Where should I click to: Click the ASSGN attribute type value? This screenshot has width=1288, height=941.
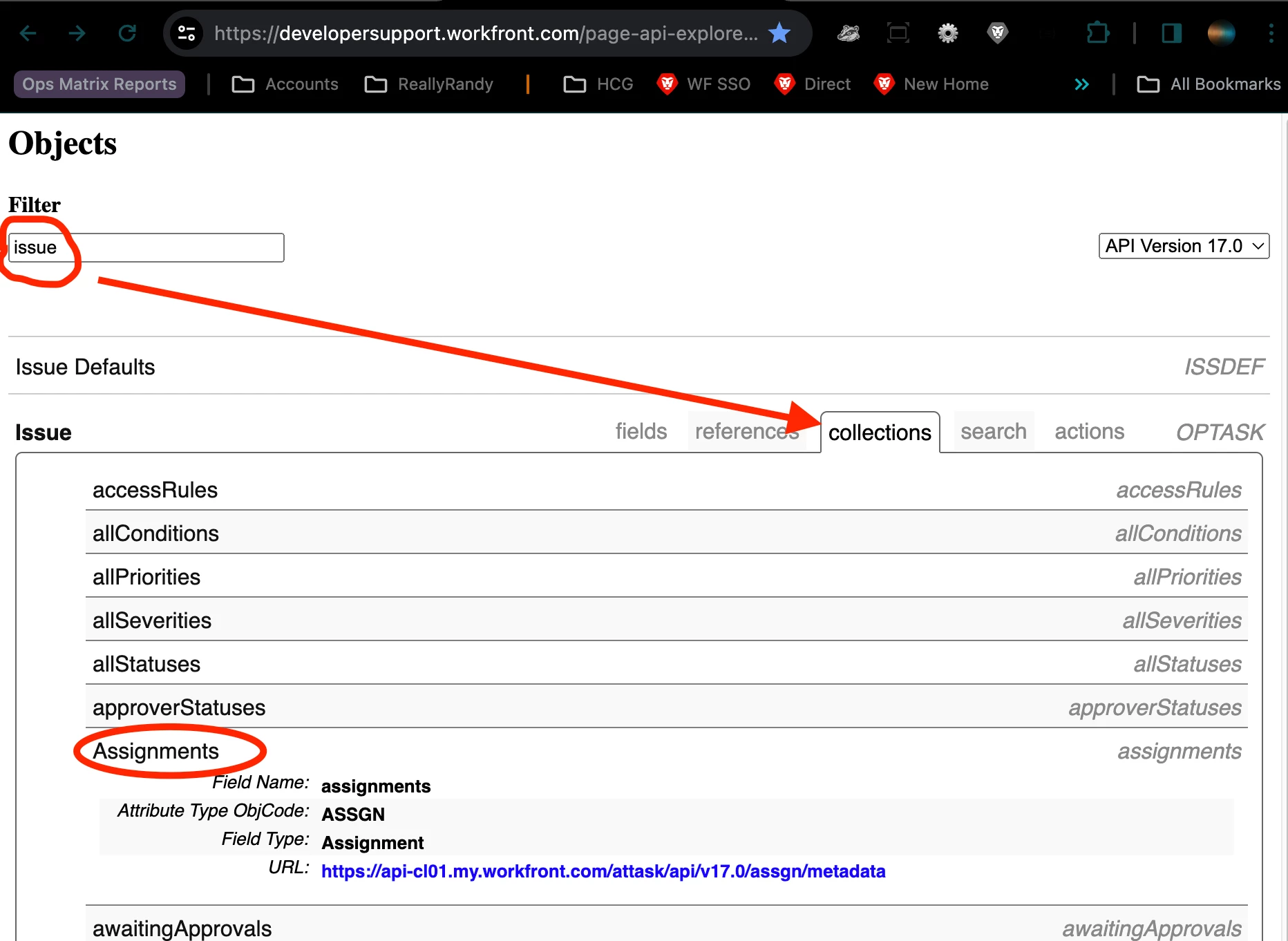353,815
